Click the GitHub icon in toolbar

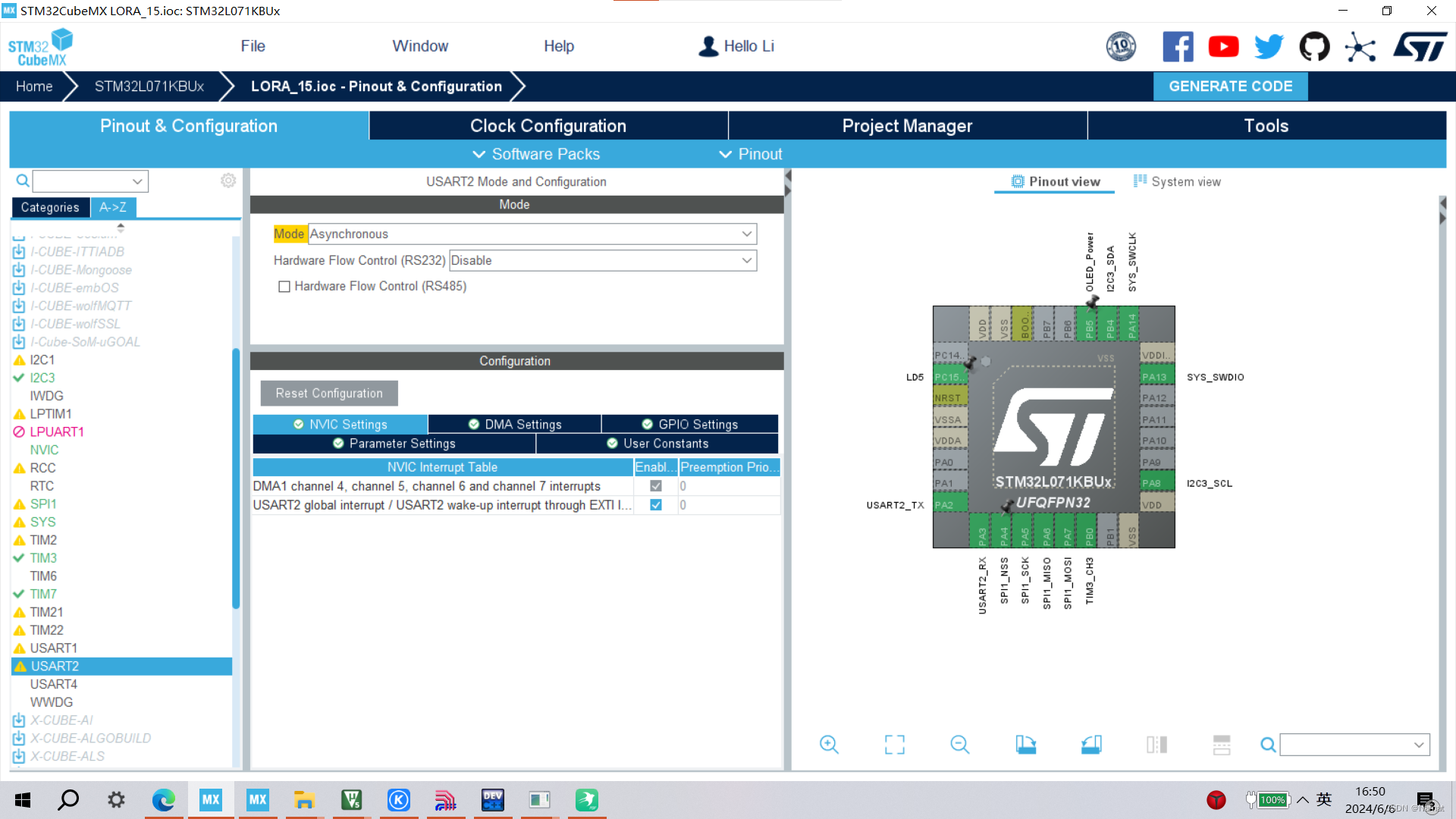pyautogui.click(x=1313, y=46)
